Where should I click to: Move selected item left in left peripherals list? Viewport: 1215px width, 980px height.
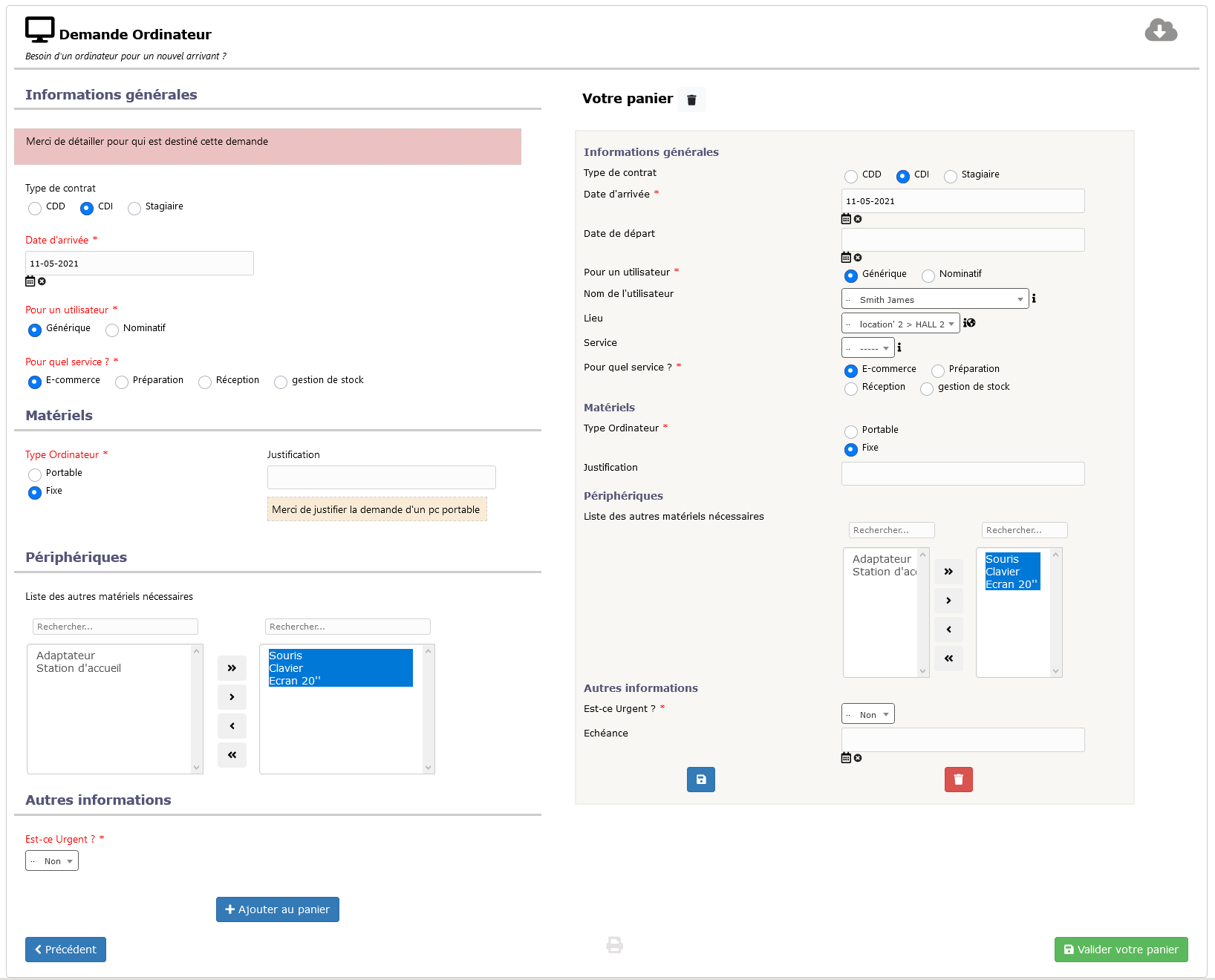click(x=232, y=726)
